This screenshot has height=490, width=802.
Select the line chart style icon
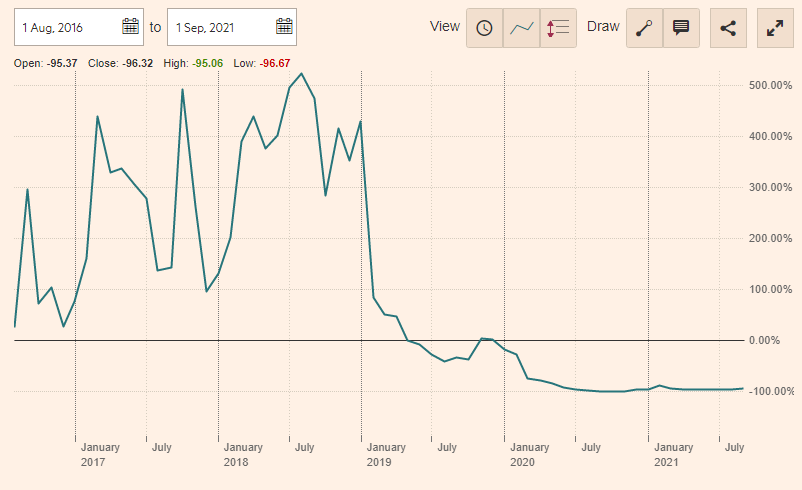pos(521,28)
